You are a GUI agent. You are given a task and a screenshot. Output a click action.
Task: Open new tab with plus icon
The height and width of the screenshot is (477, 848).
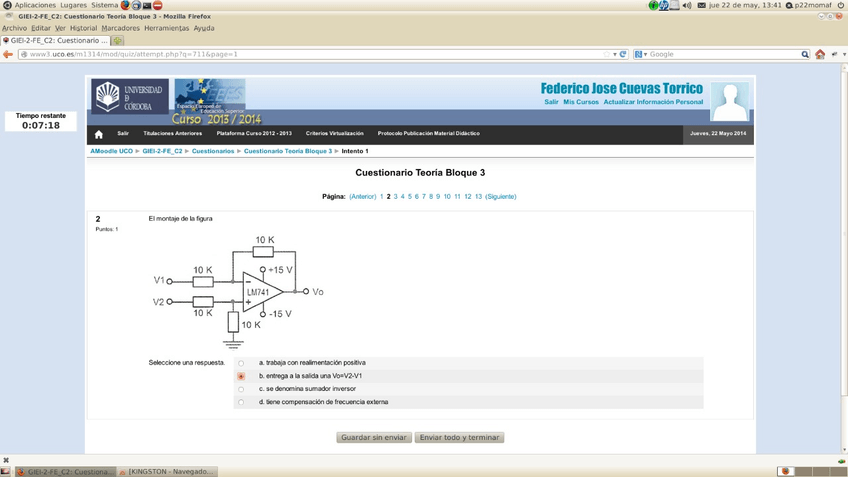[x=118, y=41]
